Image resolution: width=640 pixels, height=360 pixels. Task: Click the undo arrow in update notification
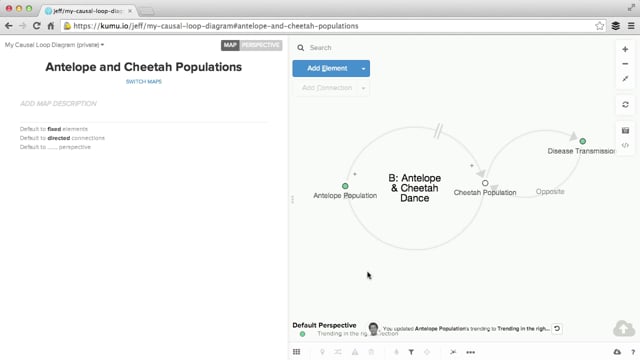click(x=557, y=329)
